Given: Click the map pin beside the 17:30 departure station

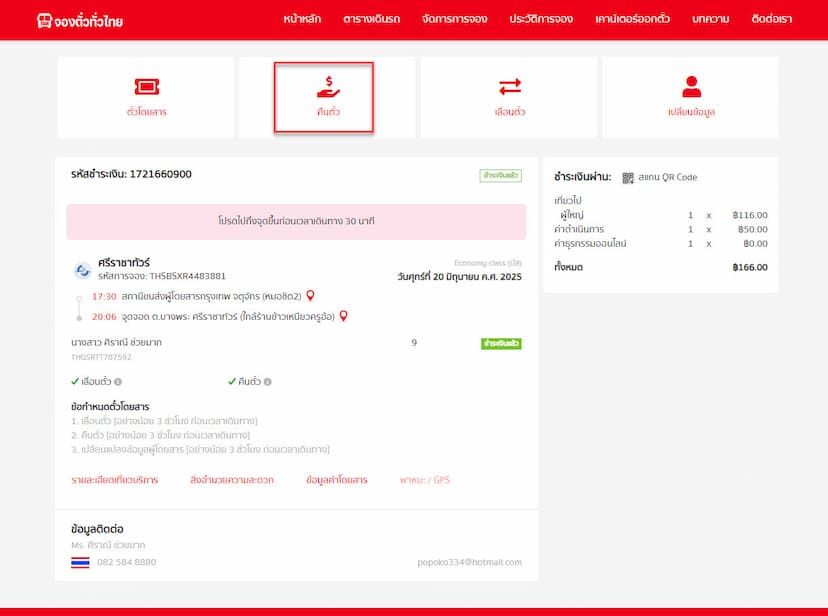Looking at the screenshot, I should 310,296.
